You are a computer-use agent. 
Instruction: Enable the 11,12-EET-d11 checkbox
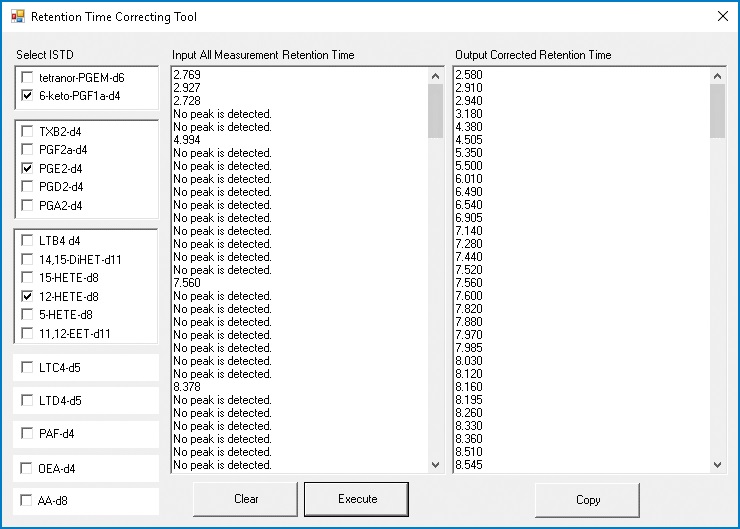coord(27,333)
